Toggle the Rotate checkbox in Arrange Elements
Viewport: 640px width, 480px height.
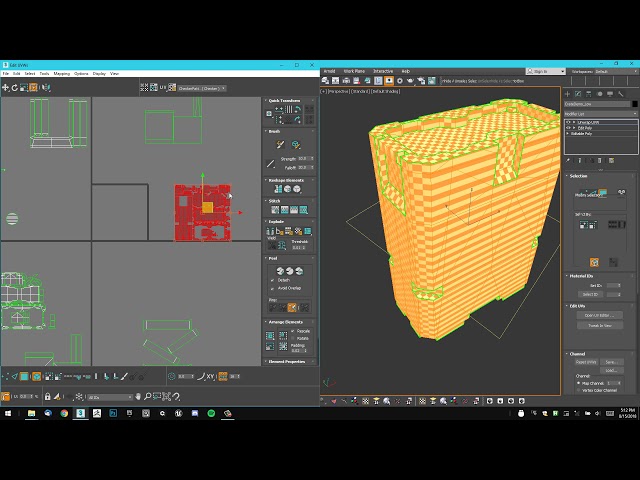(293, 338)
